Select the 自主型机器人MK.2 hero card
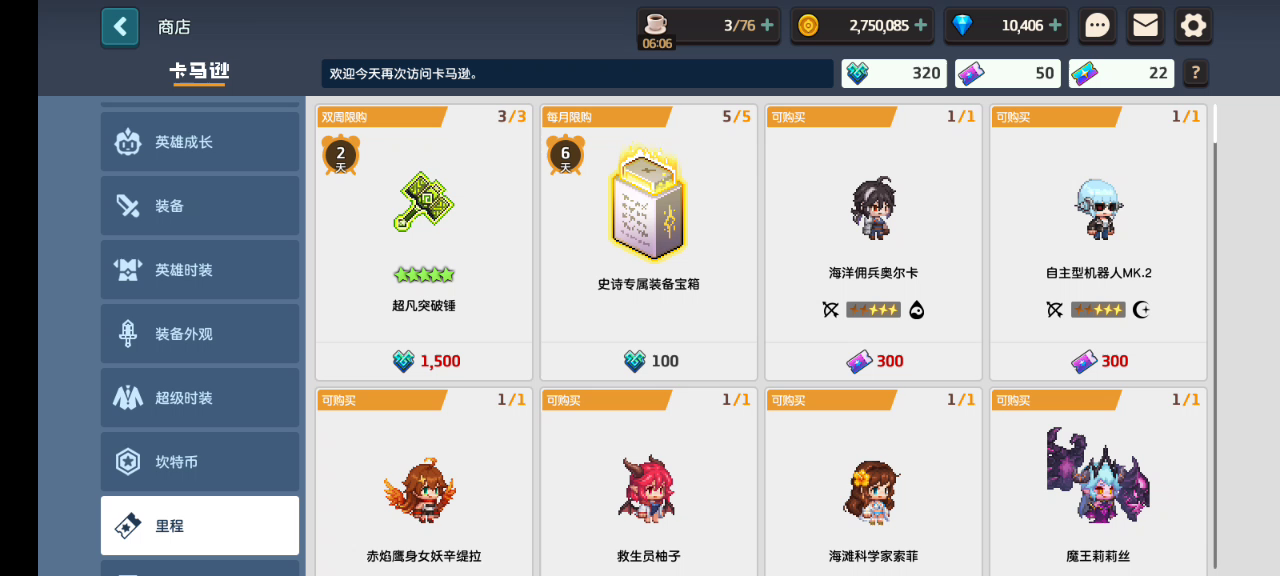This screenshot has width=1280, height=576. (1098, 242)
